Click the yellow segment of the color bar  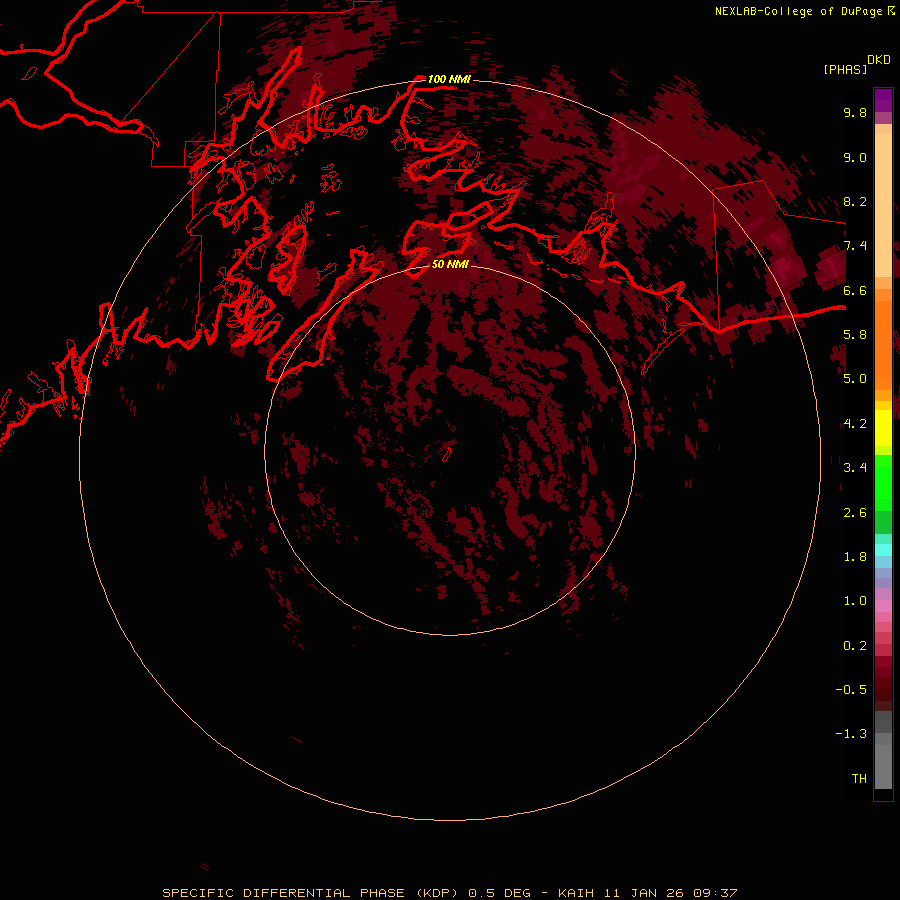883,428
